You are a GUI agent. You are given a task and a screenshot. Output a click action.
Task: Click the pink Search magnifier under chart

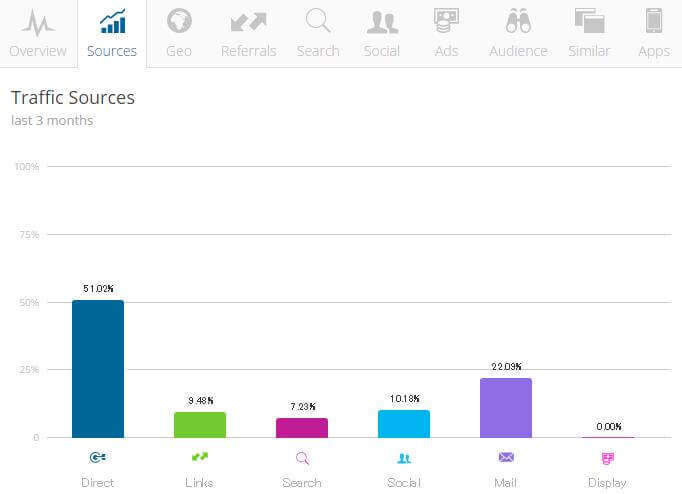coord(302,458)
